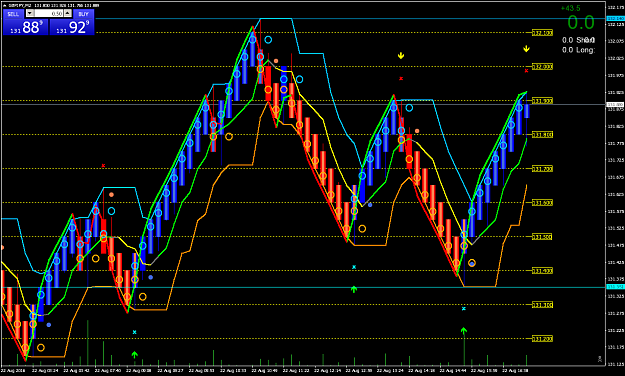The height and width of the screenshot is (376, 625).
Task: Click the 22 Aug 10:49 time axis label
Action: 264,370
